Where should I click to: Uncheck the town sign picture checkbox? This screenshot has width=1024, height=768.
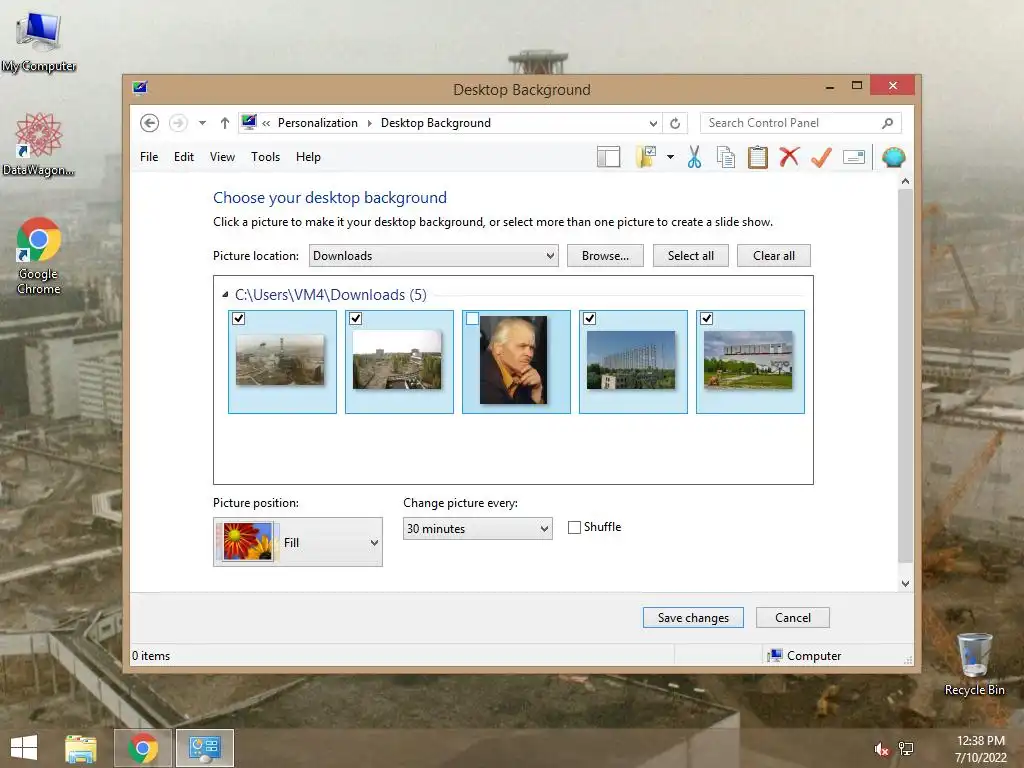tap(706, 319)
